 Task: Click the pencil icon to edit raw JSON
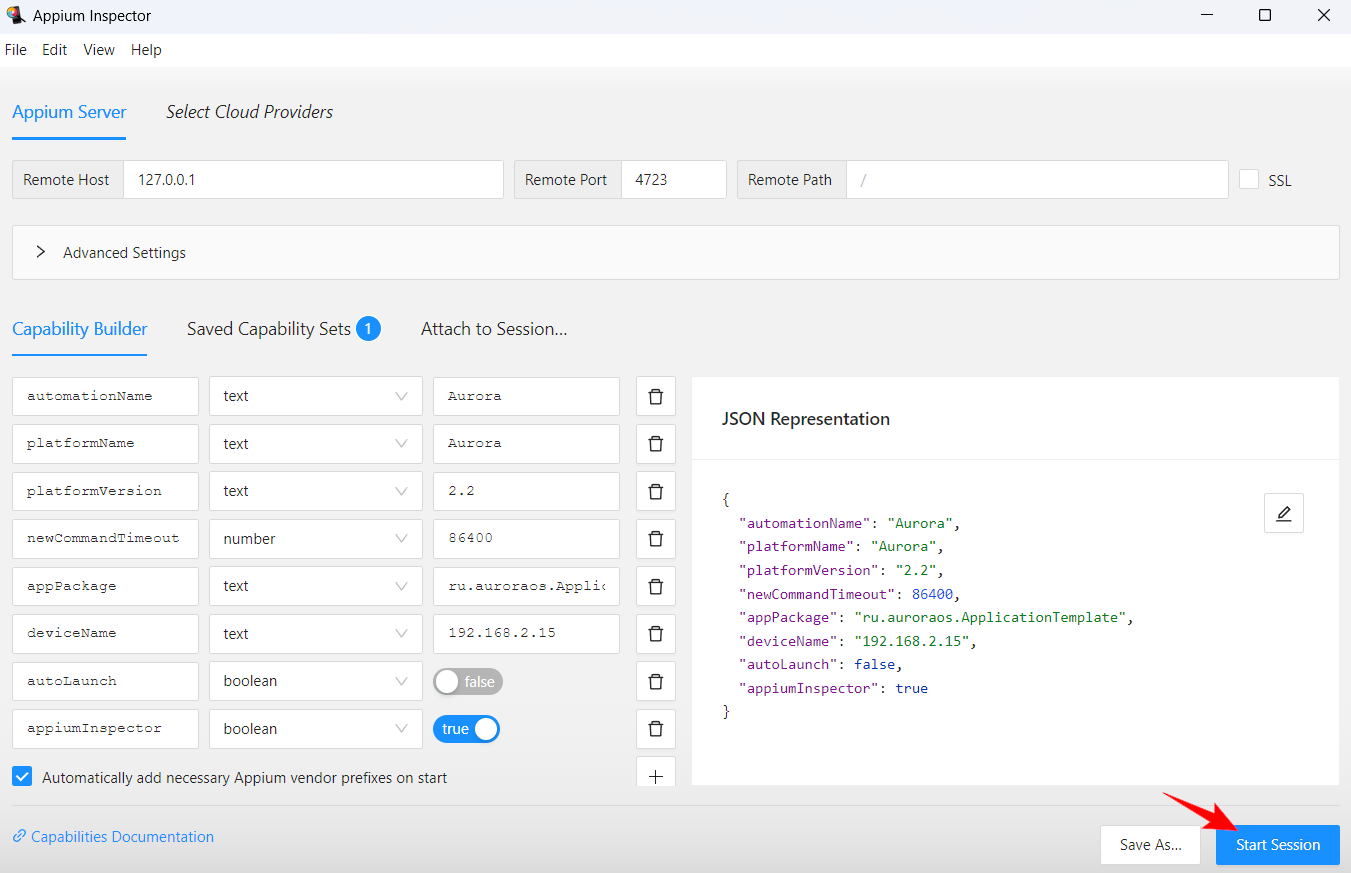coord(1283,513)
